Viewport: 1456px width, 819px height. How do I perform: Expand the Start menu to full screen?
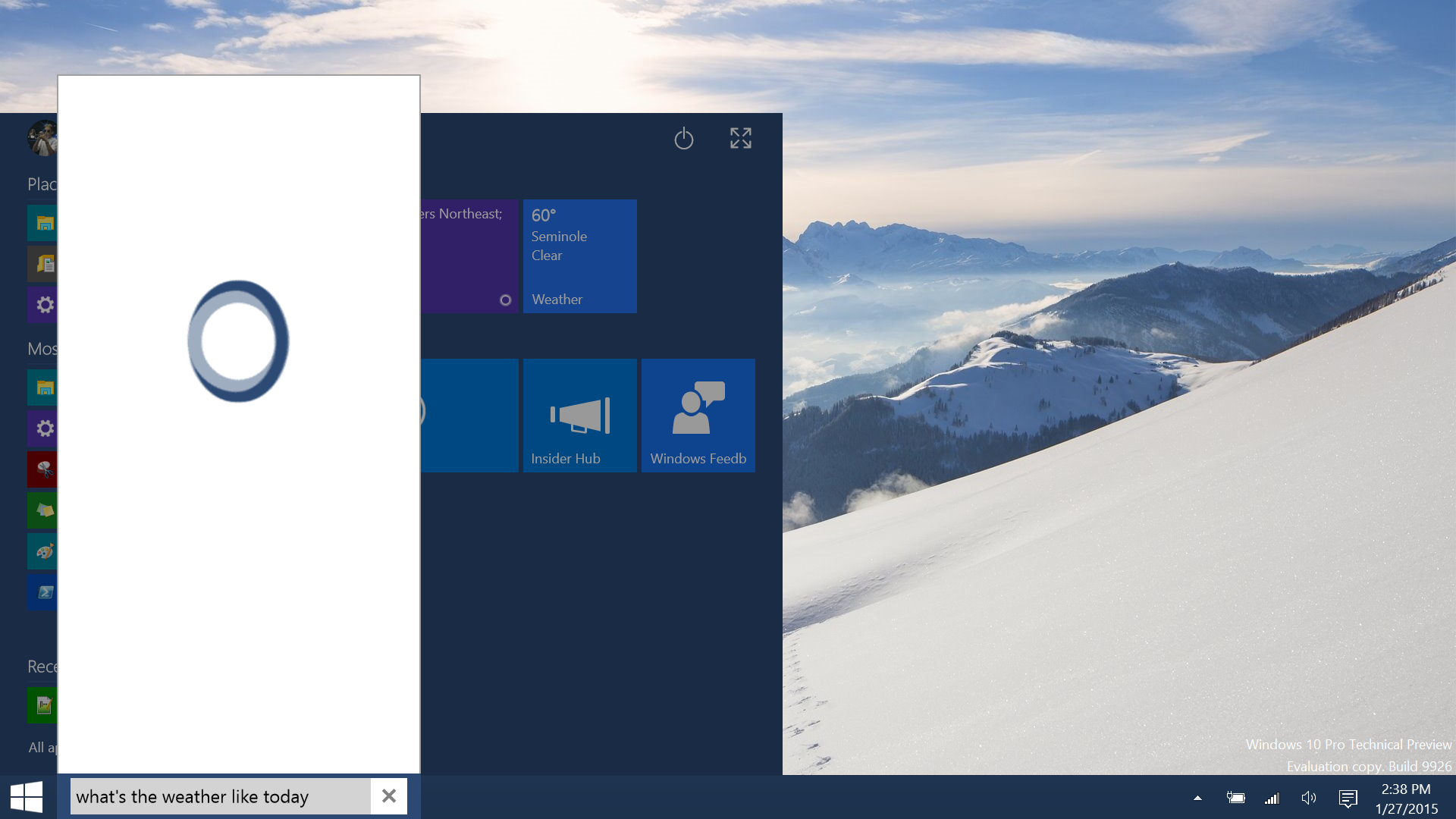(741, 138)
